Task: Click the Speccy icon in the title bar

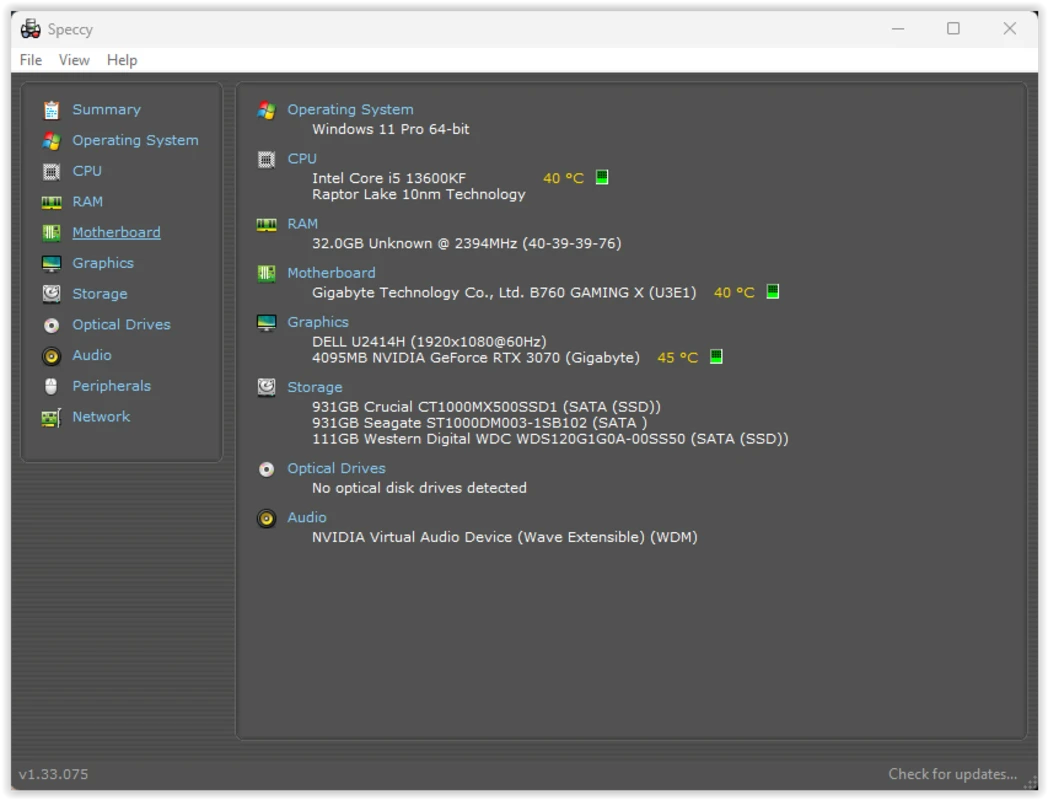Action: [30, 28]
